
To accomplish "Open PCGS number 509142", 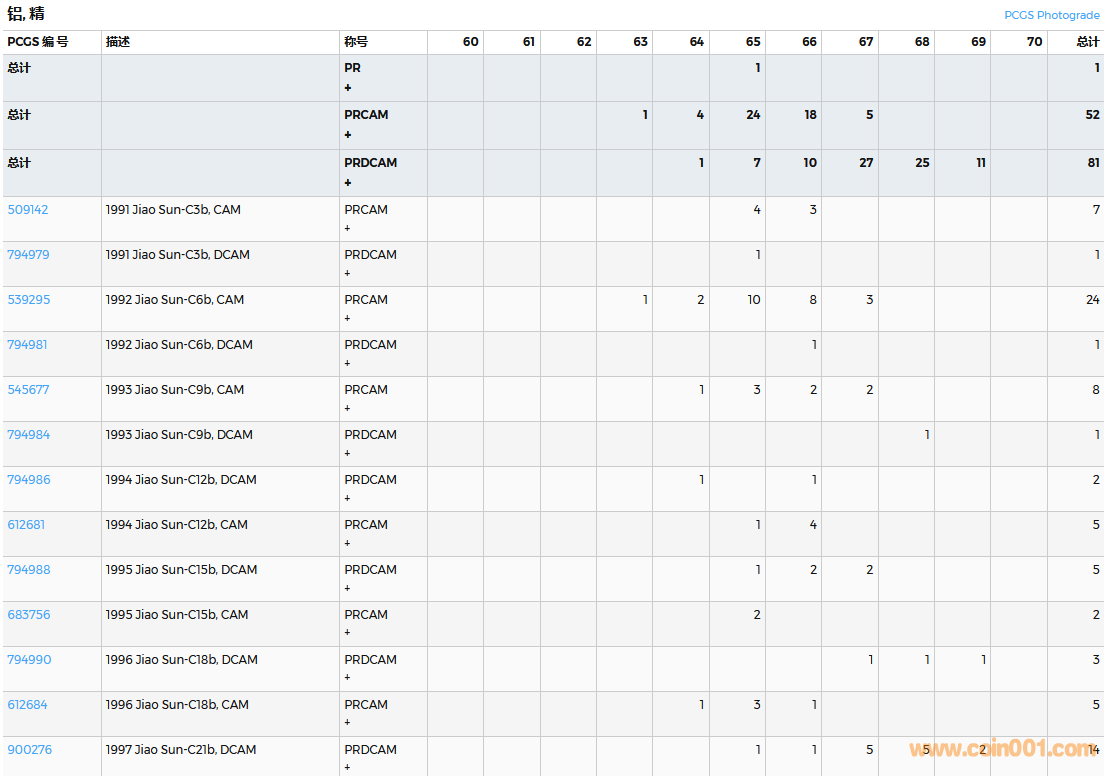I will [x=28, y=210].
